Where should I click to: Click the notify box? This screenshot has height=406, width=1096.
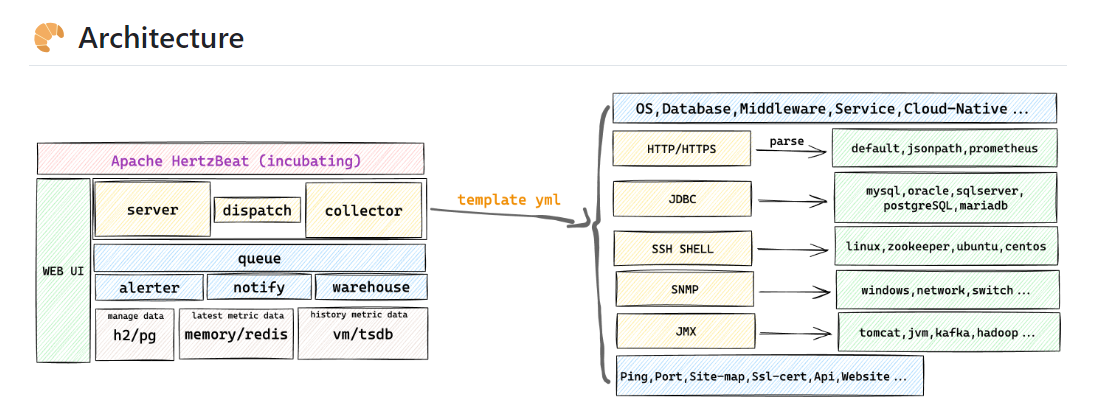(x=259, y=287)
